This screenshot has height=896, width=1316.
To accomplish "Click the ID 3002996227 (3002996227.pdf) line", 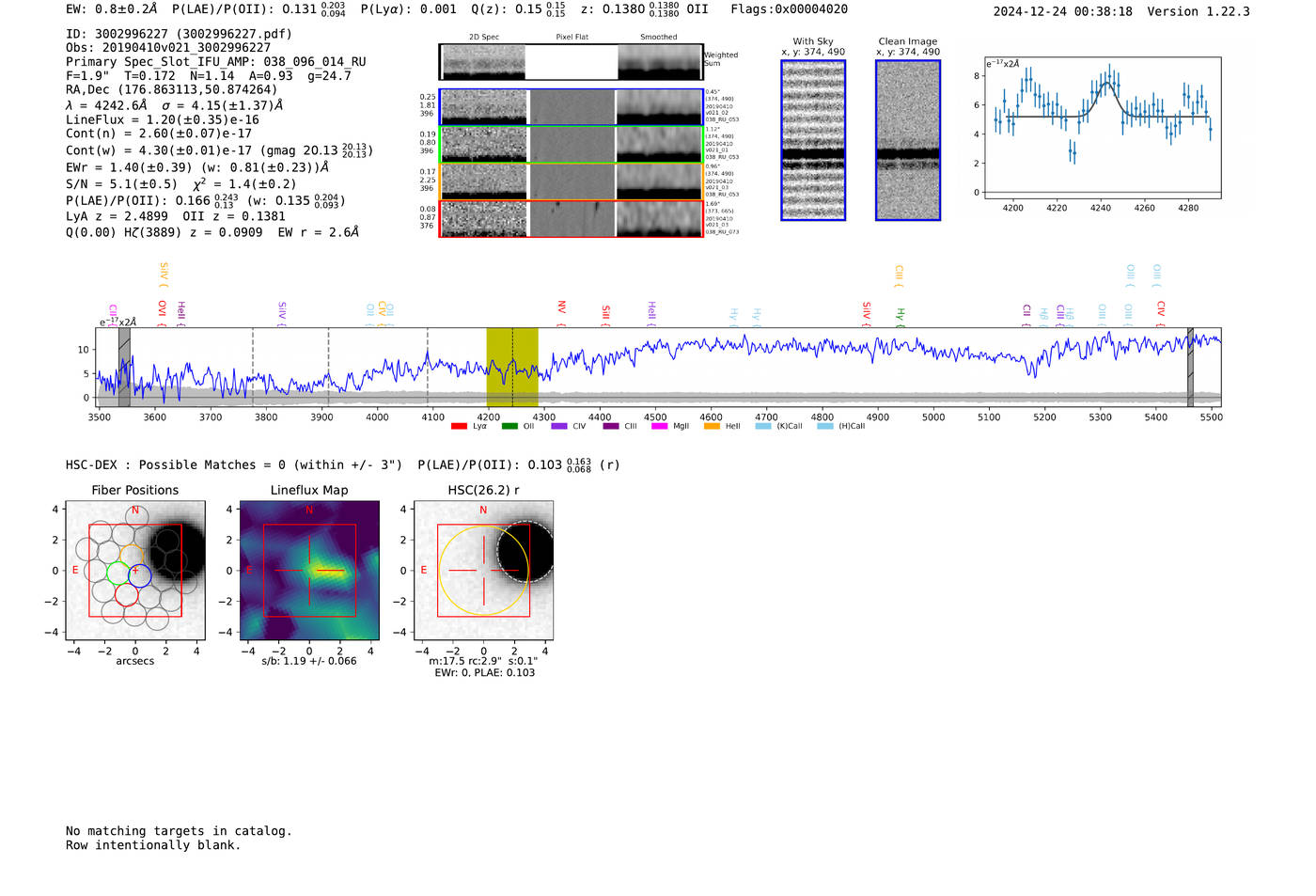I will point(179,34).
